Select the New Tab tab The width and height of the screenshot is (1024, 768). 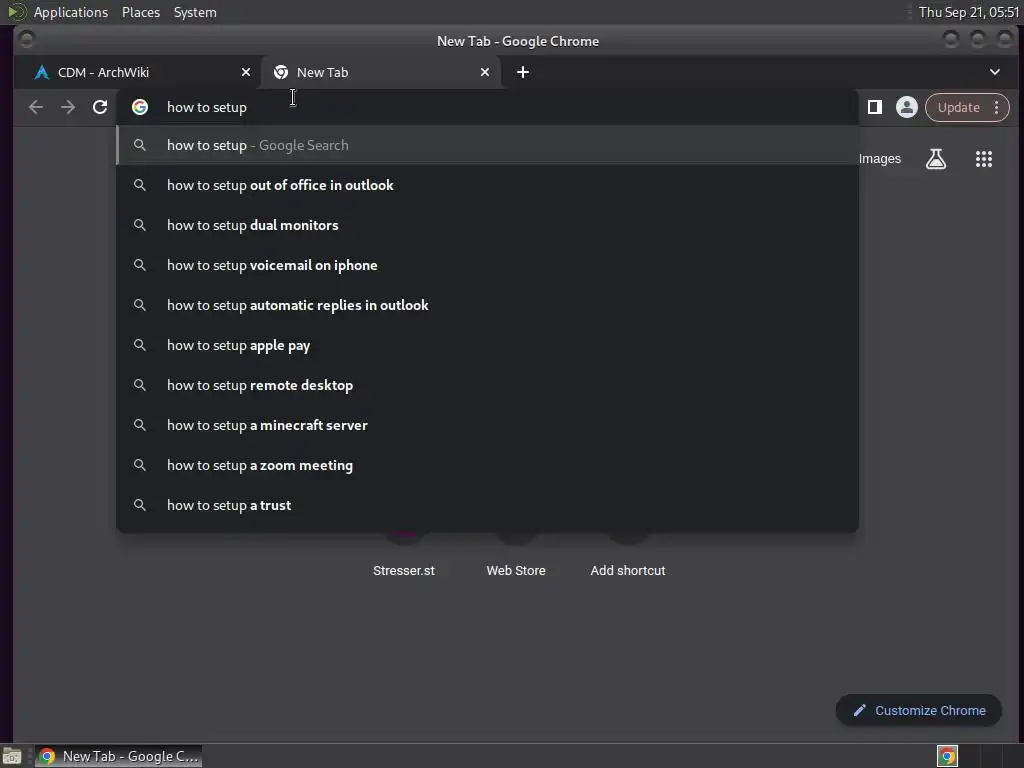[x=381, y=72]
